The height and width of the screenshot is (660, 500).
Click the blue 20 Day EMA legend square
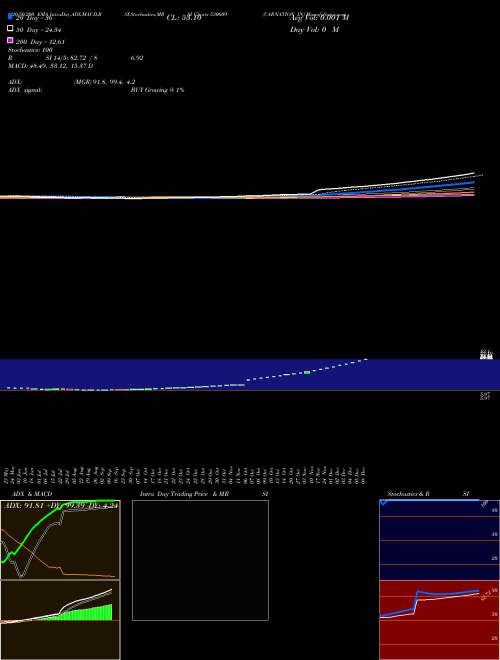pos(10,16)
